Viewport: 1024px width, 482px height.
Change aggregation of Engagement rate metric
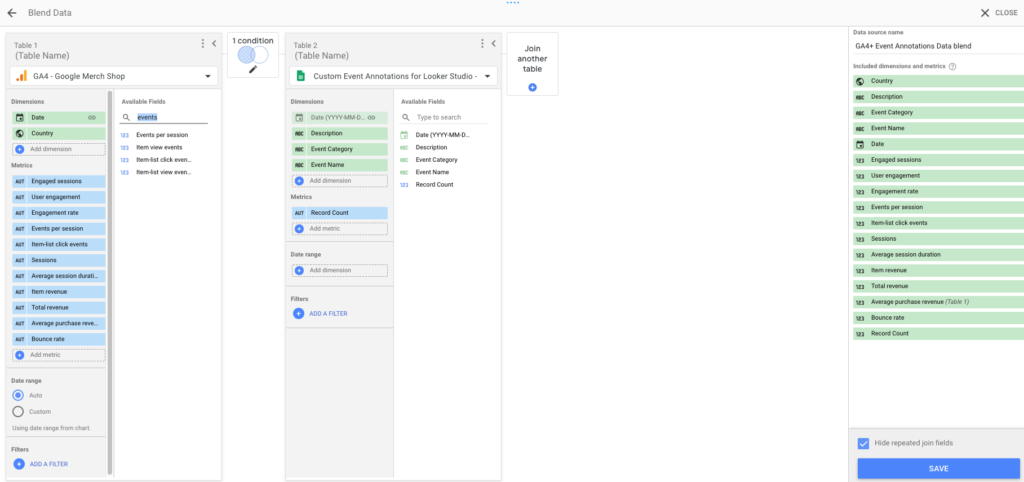[20, 213]
